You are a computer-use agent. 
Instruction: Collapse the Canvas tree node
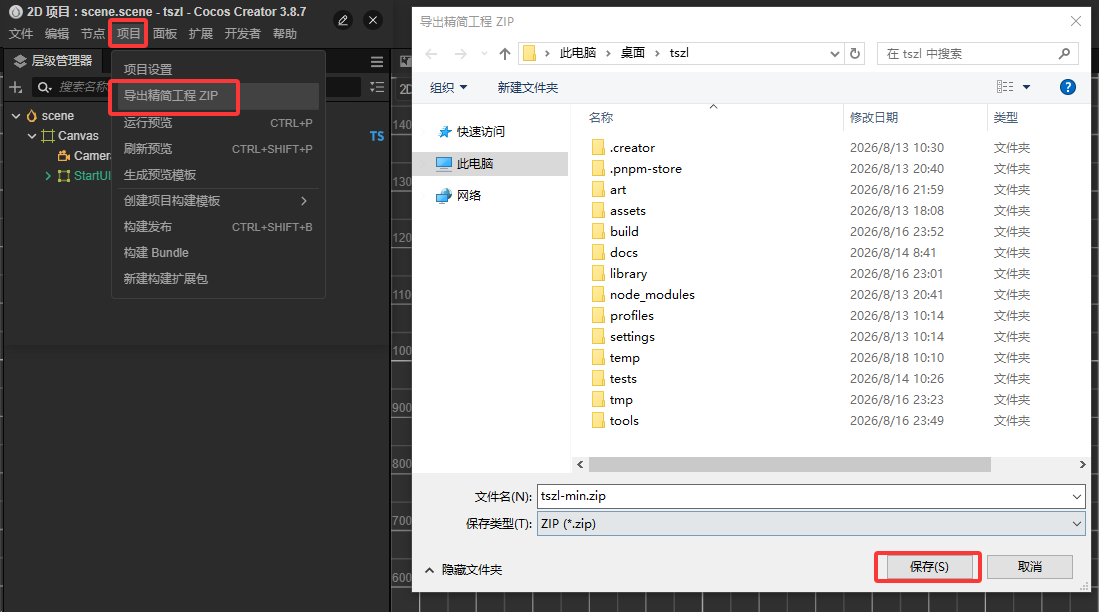[x=32, y=136]
